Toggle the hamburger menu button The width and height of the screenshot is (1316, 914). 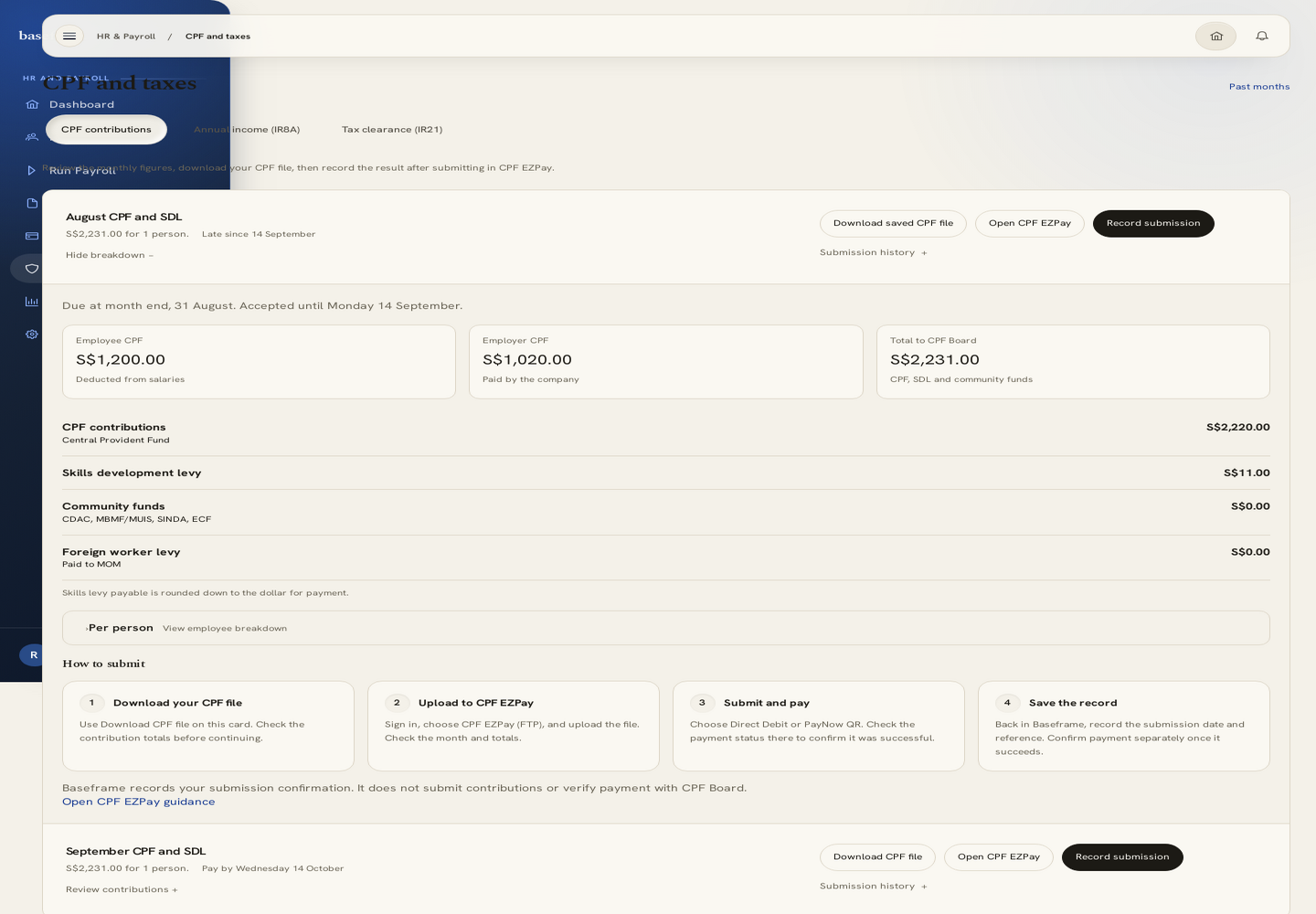tap(69, 37)
